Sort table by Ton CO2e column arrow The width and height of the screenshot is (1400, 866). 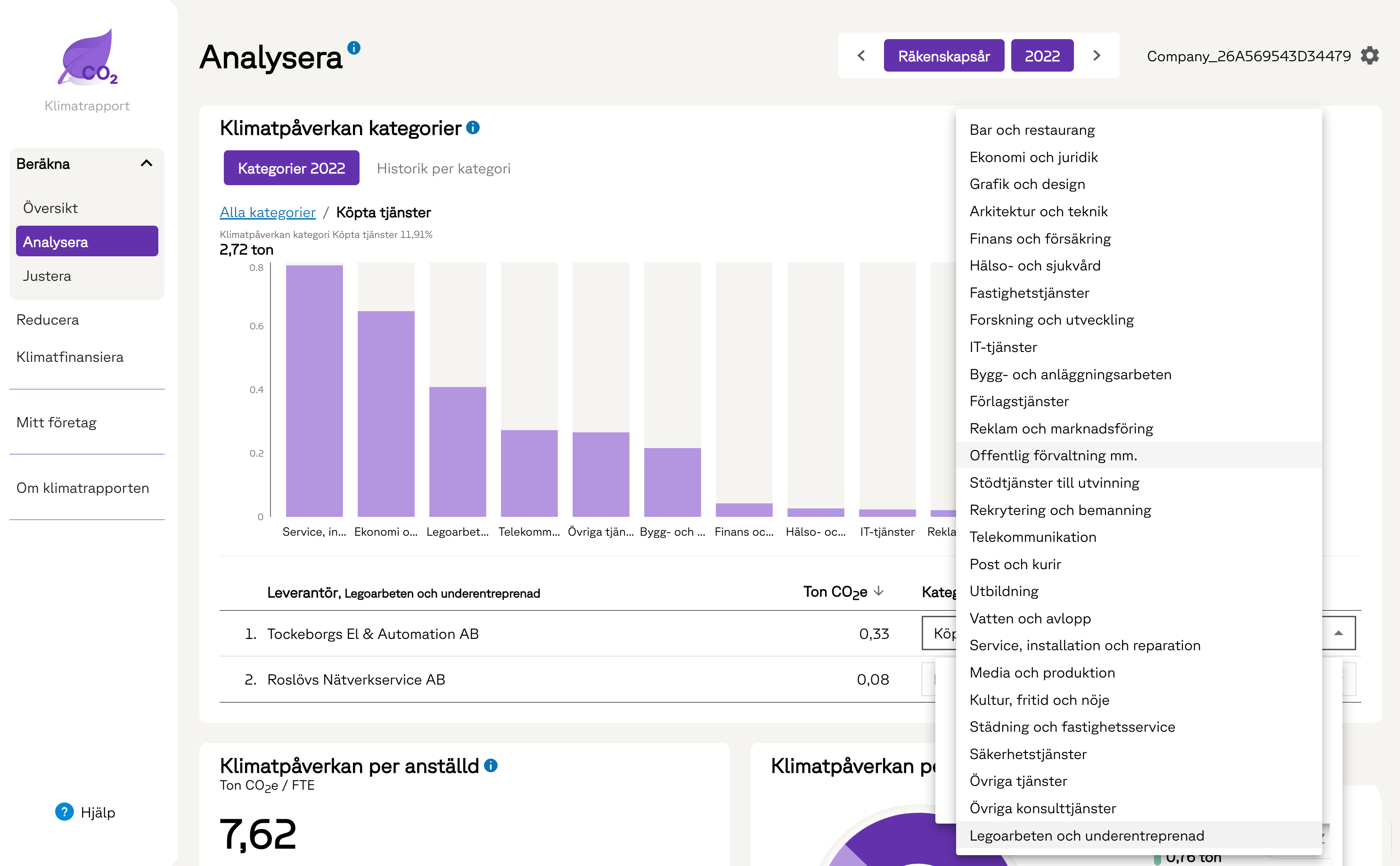(879, 591)
